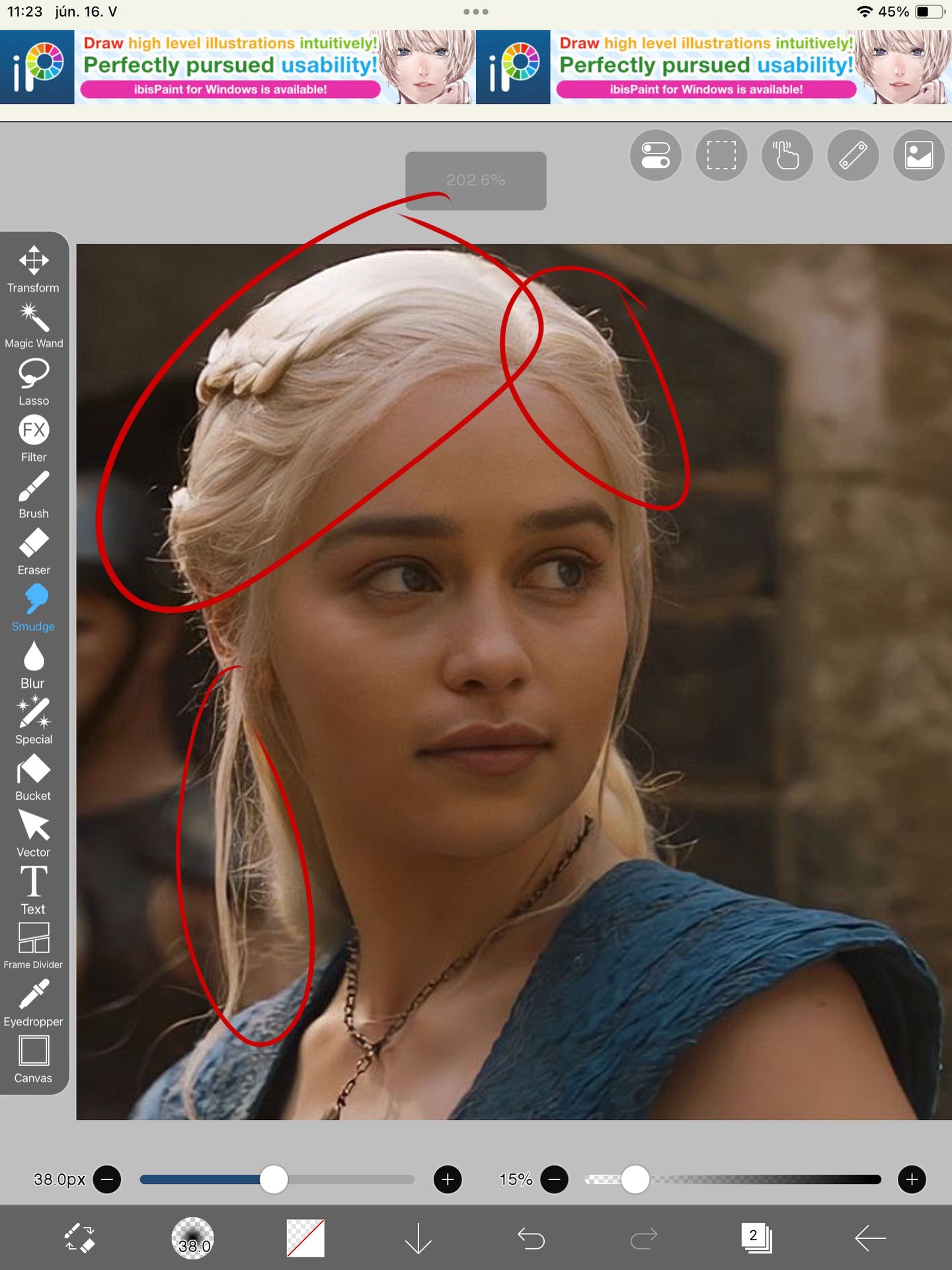The height and width of the screenshot is (1270, 952).
Task: Toggle the view settings switch button
Action: (x=656, y=155)
